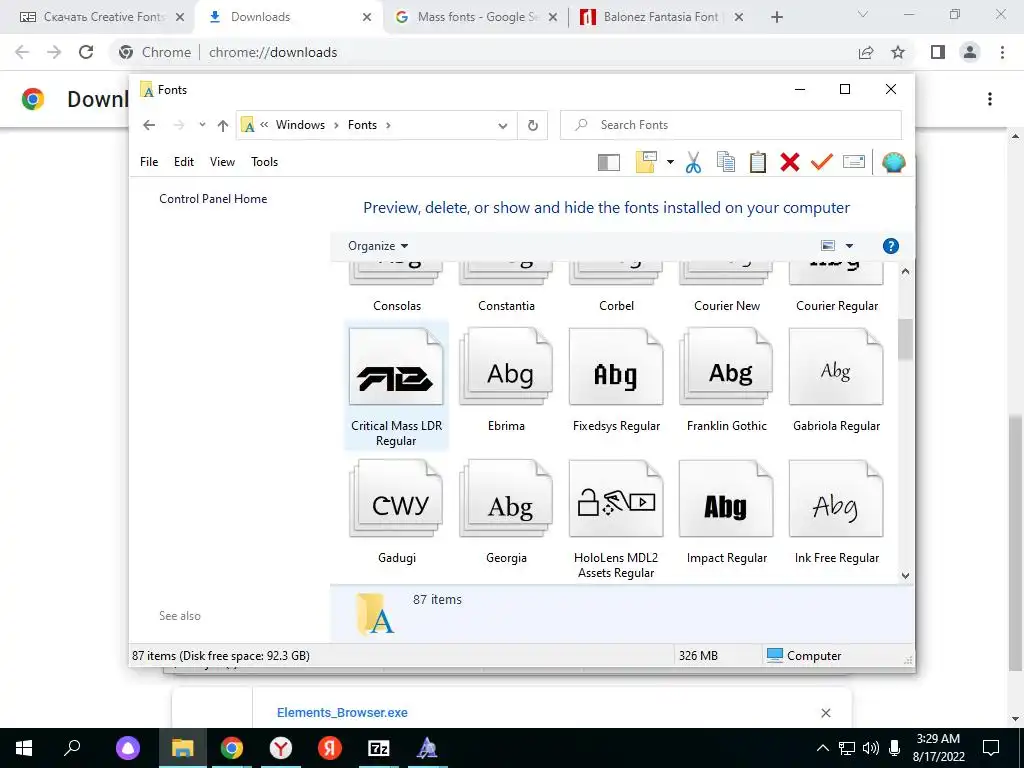This screenshot has width=1024, height=768.
Task: Click the red X Delete icon
Action: pyautogui.click(x=790, y=162)
